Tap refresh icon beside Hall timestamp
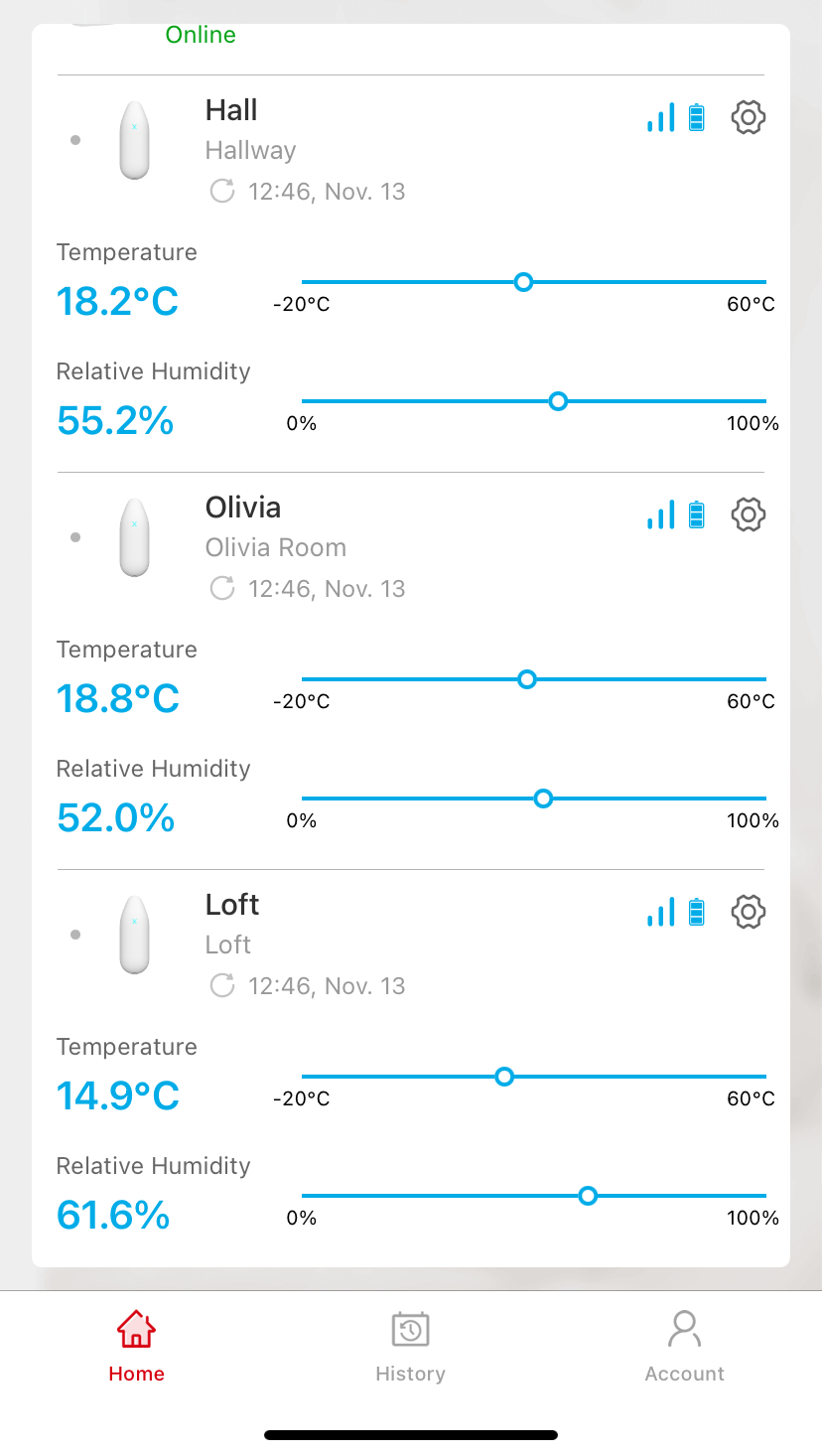The image size is (822, 1456). 222,191
